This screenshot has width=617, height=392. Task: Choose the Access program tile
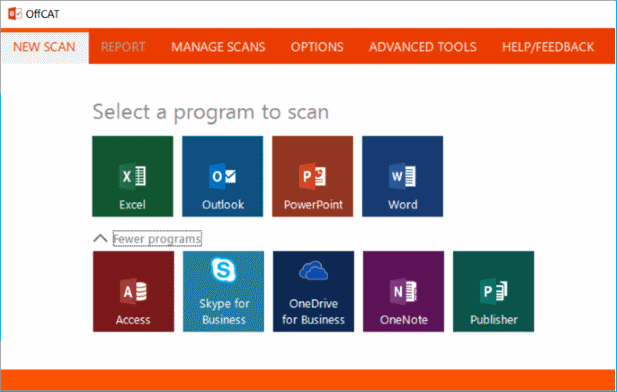pyautogui.click(x=133, y=292)
